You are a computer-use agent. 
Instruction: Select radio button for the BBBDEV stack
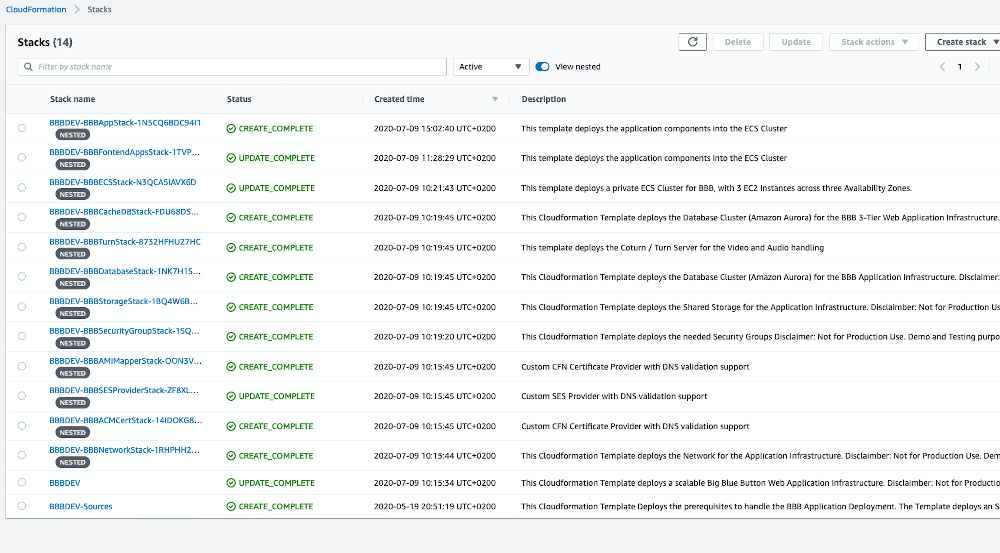click(x=22, y=483)
